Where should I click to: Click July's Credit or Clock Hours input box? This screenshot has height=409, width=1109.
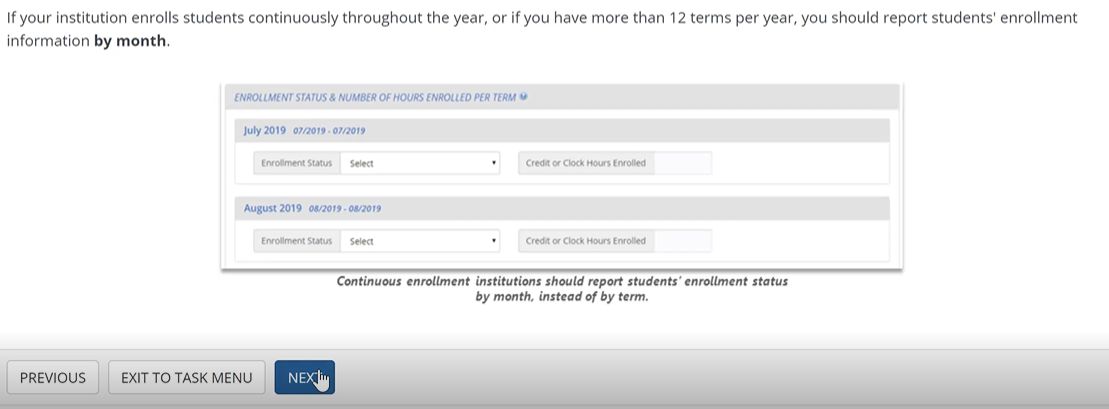[683, 163]
